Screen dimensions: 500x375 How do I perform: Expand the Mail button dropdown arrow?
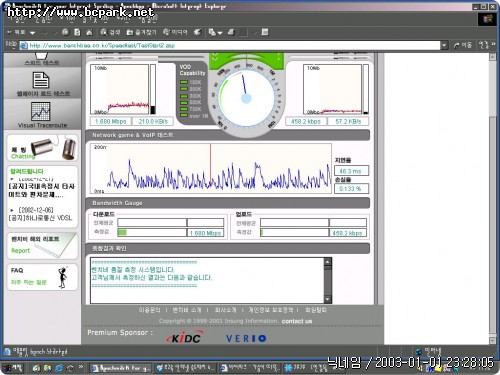pos(220,33)
